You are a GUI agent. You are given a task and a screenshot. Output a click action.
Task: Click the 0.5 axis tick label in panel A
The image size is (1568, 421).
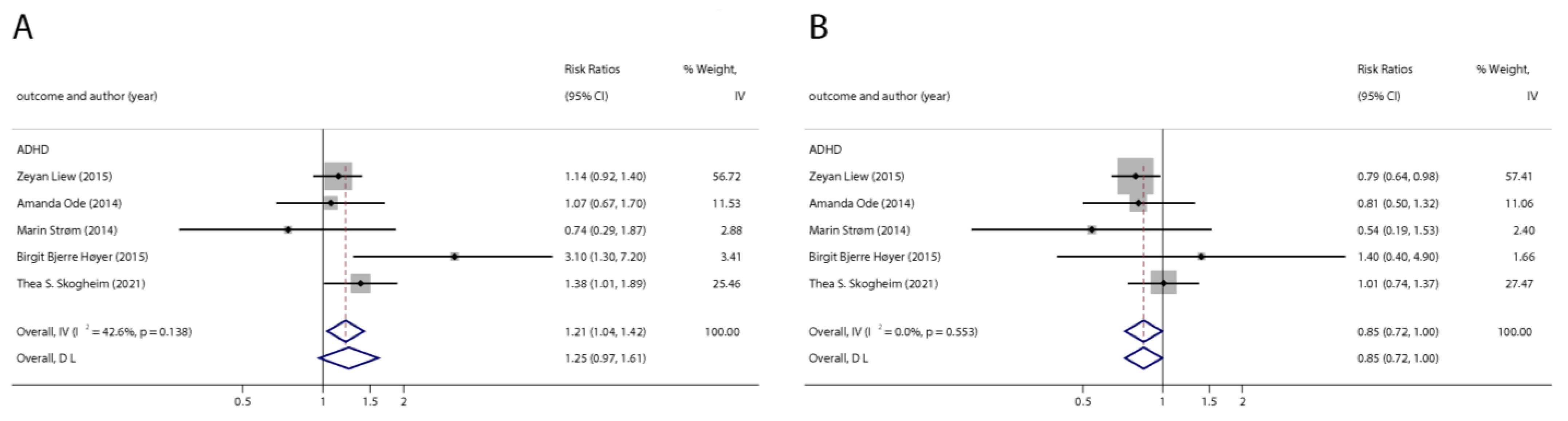coord(242,402)
